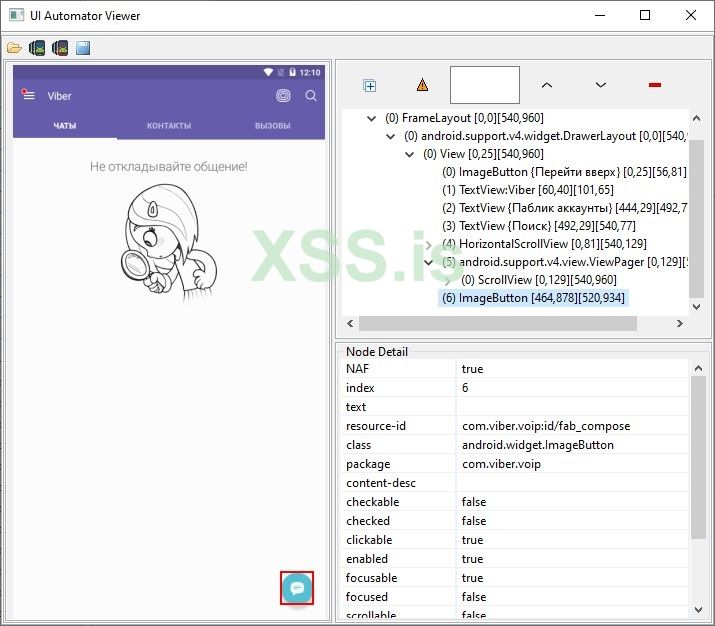Click the tree's horizontal scrollbar thumb

click(x=497, y=323)
